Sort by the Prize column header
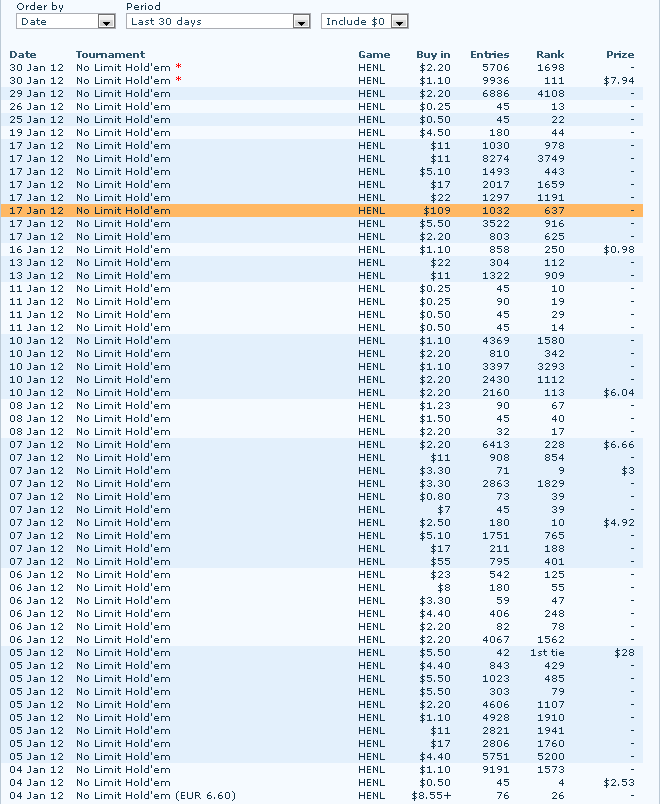Viewport: 660px width, 804px height. point(620,54)
